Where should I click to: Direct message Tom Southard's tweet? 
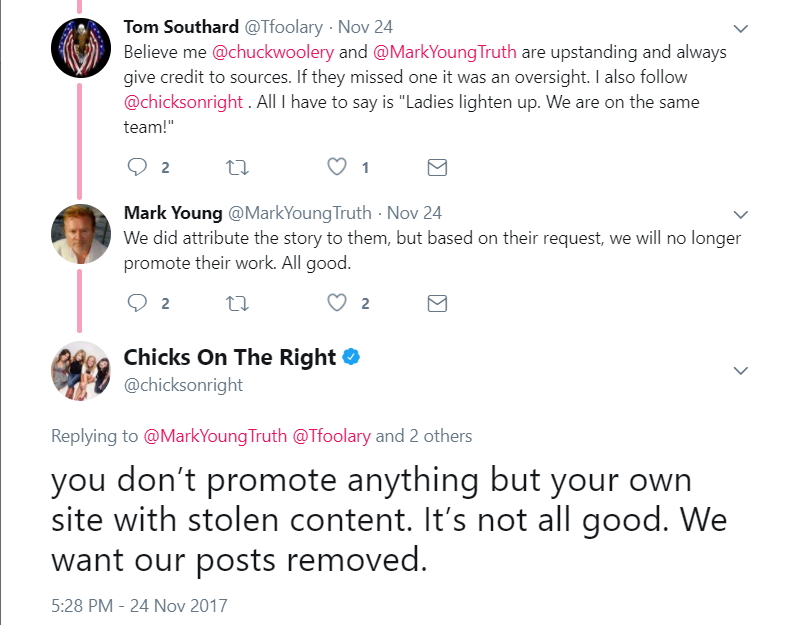pyautogui.click(x=437, y=168)
